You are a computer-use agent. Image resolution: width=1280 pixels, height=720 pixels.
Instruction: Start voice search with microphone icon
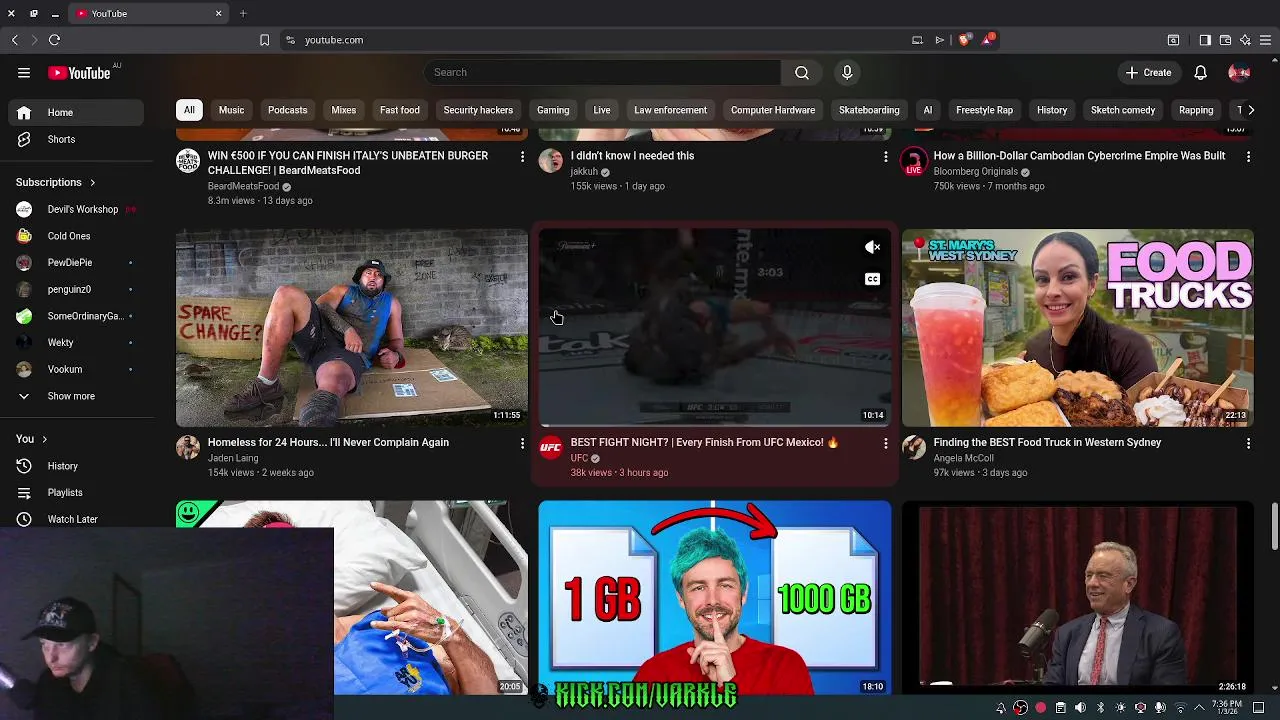[x=847, y=72]
